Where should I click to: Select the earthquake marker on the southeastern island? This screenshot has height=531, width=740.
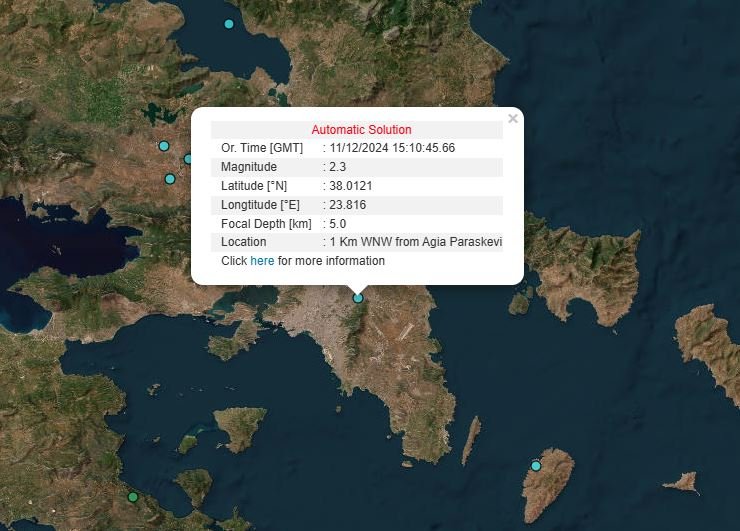click(x=536, y=466)
